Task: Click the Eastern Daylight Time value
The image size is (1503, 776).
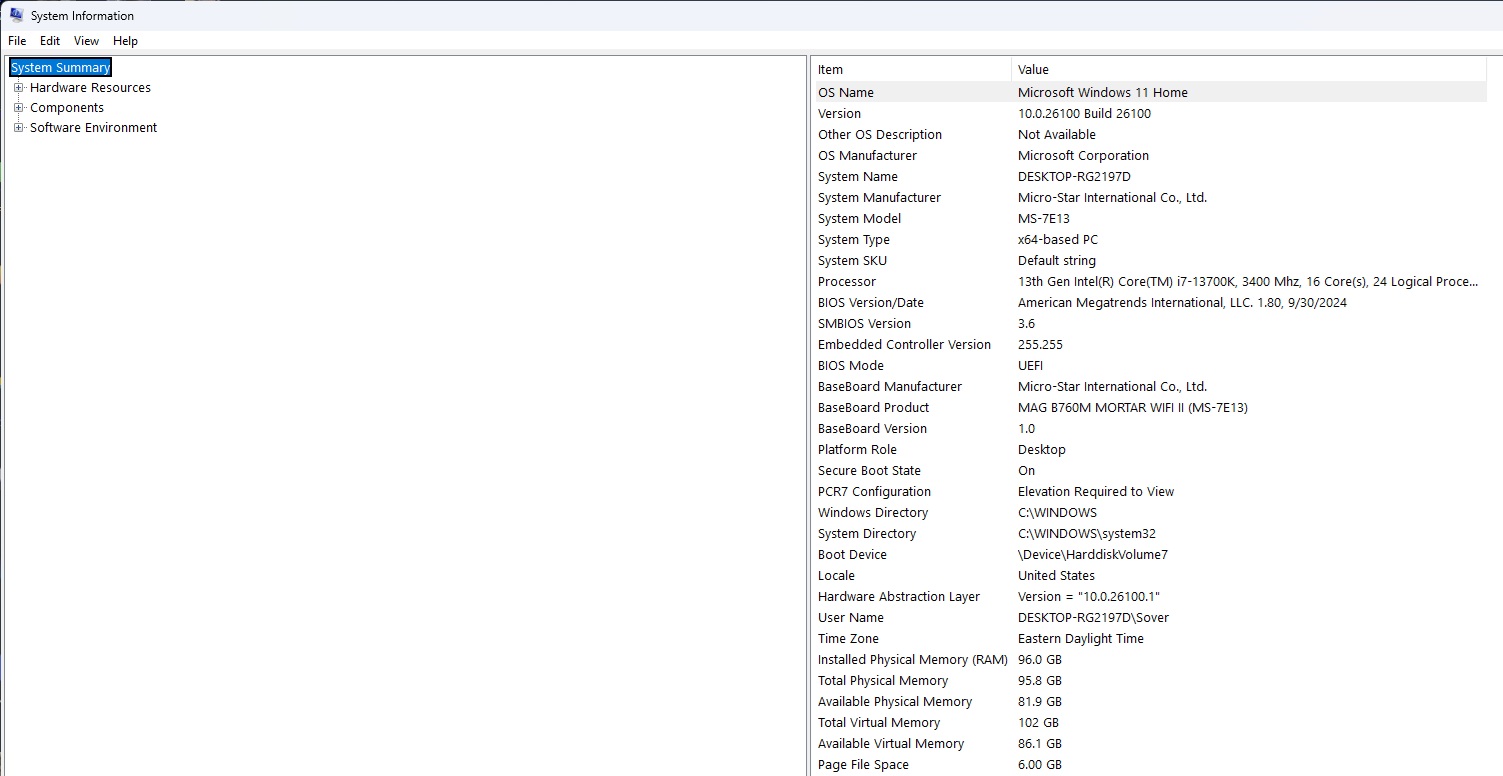Action: [1081, 638]
